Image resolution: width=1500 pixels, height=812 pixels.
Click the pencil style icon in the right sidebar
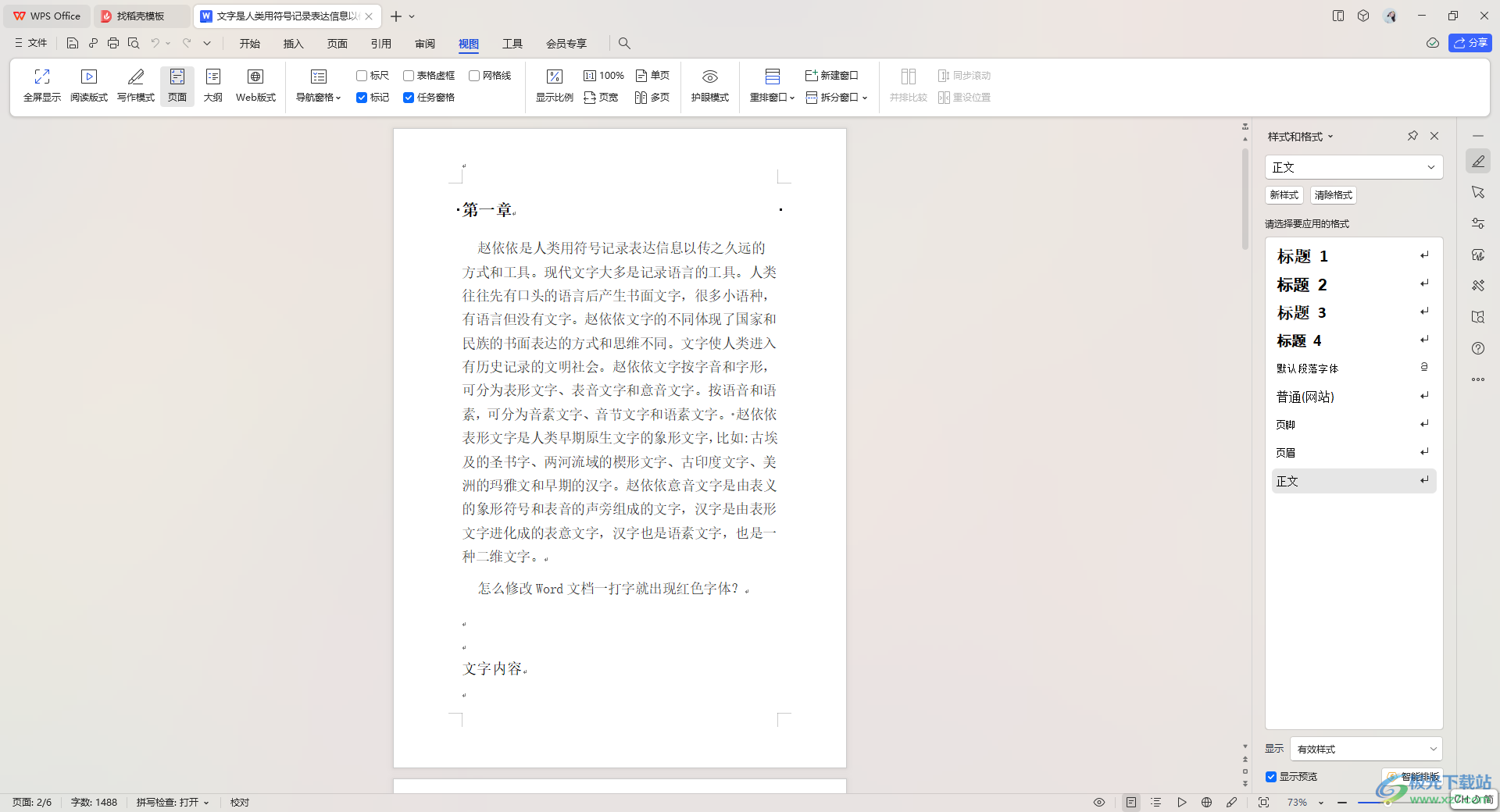[x=1478, y=162]
